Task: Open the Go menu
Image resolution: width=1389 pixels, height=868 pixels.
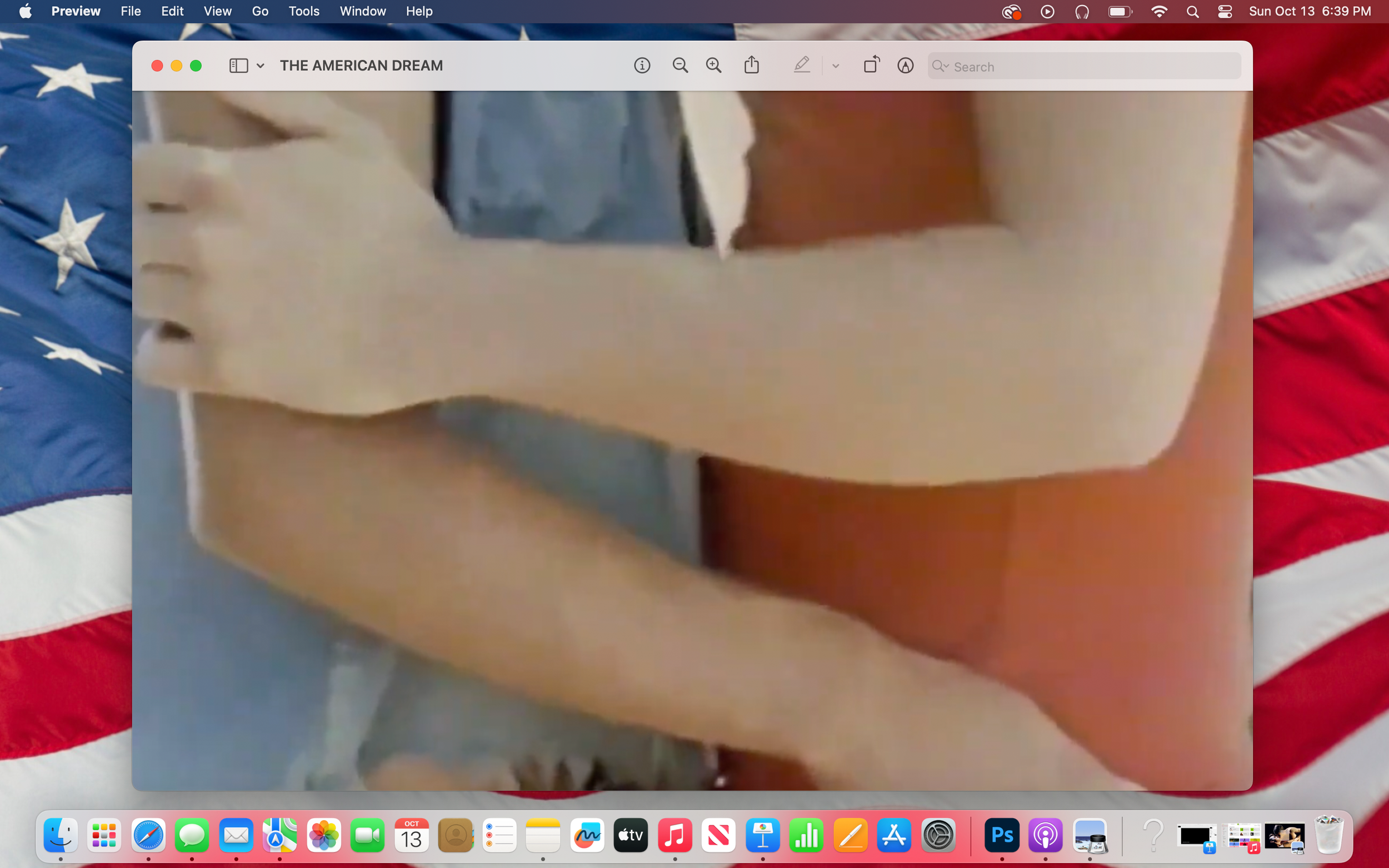Action: [260, 12]
